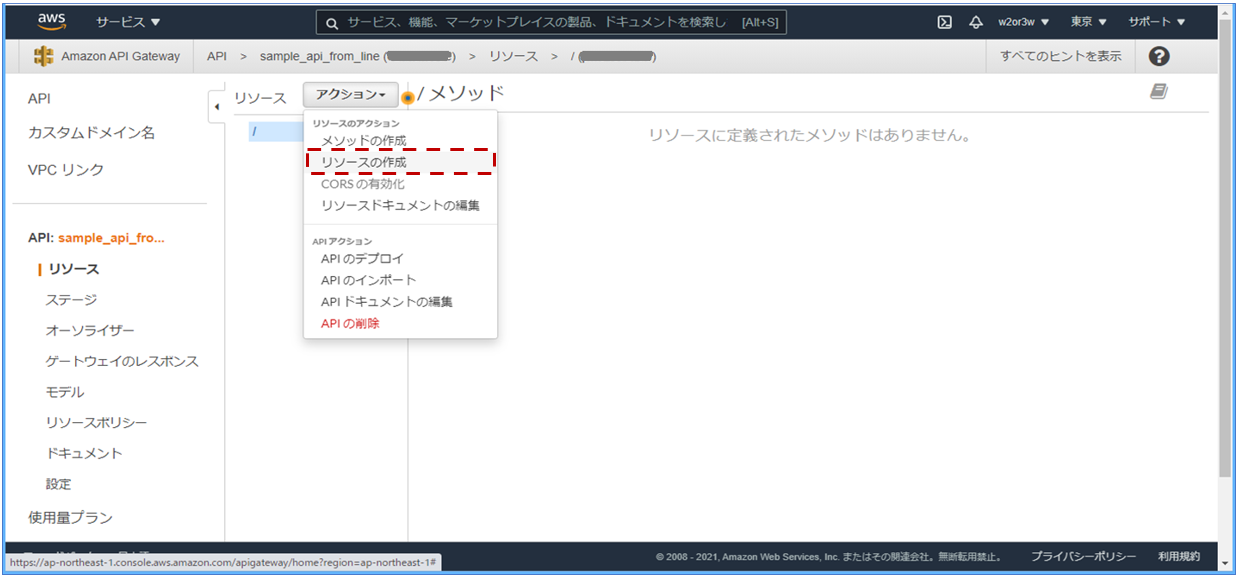Image resolution: width=1238 pixels, height=579 pixels.
Task: Open the API documentation book icon
Action: point(1157,90)
